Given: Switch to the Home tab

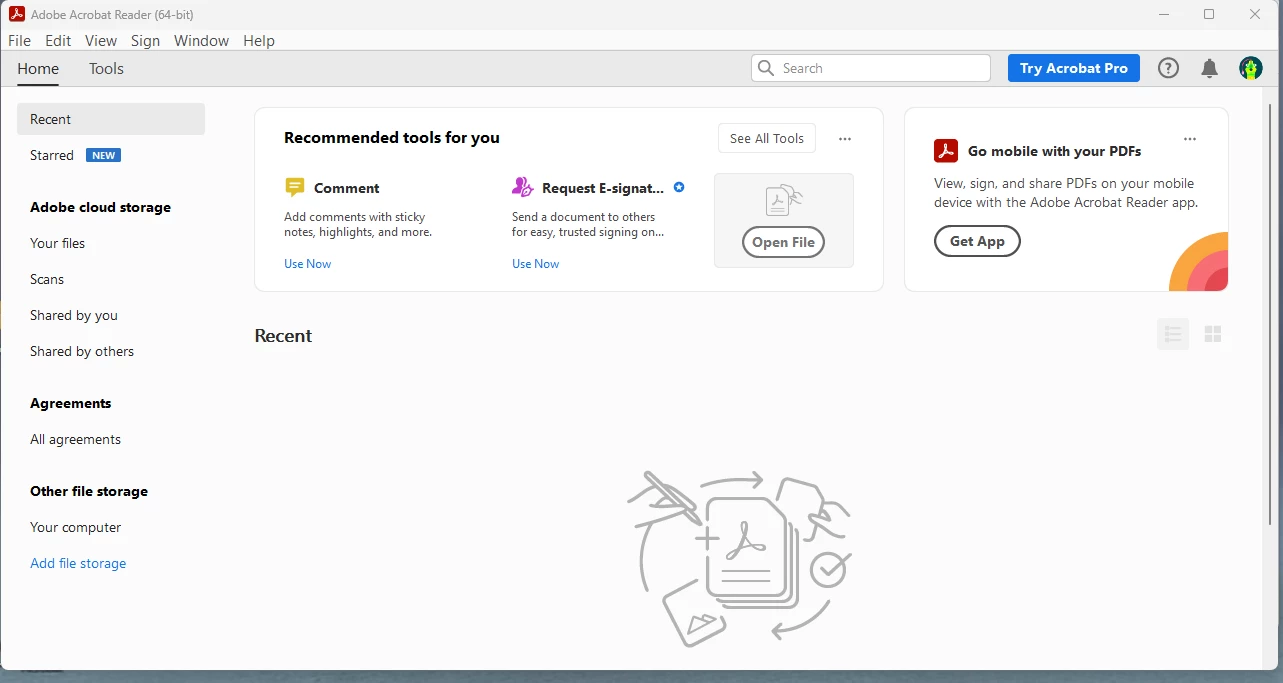Looking at the screenshot, I should tap(38, 69).
